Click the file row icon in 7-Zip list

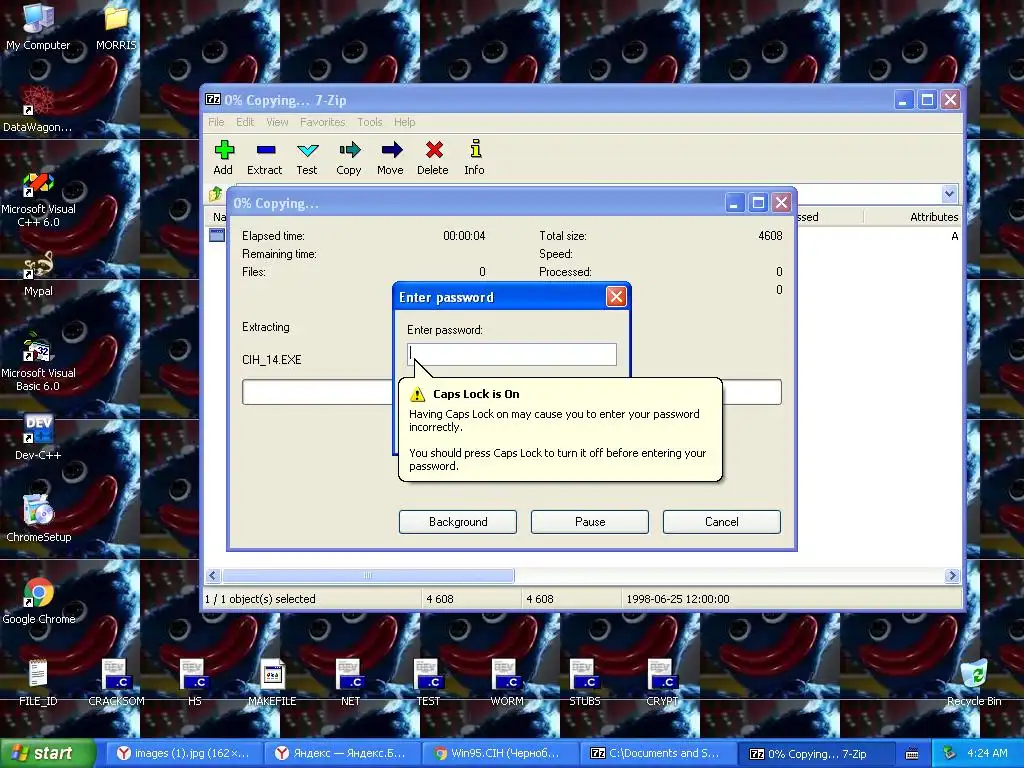217,235
